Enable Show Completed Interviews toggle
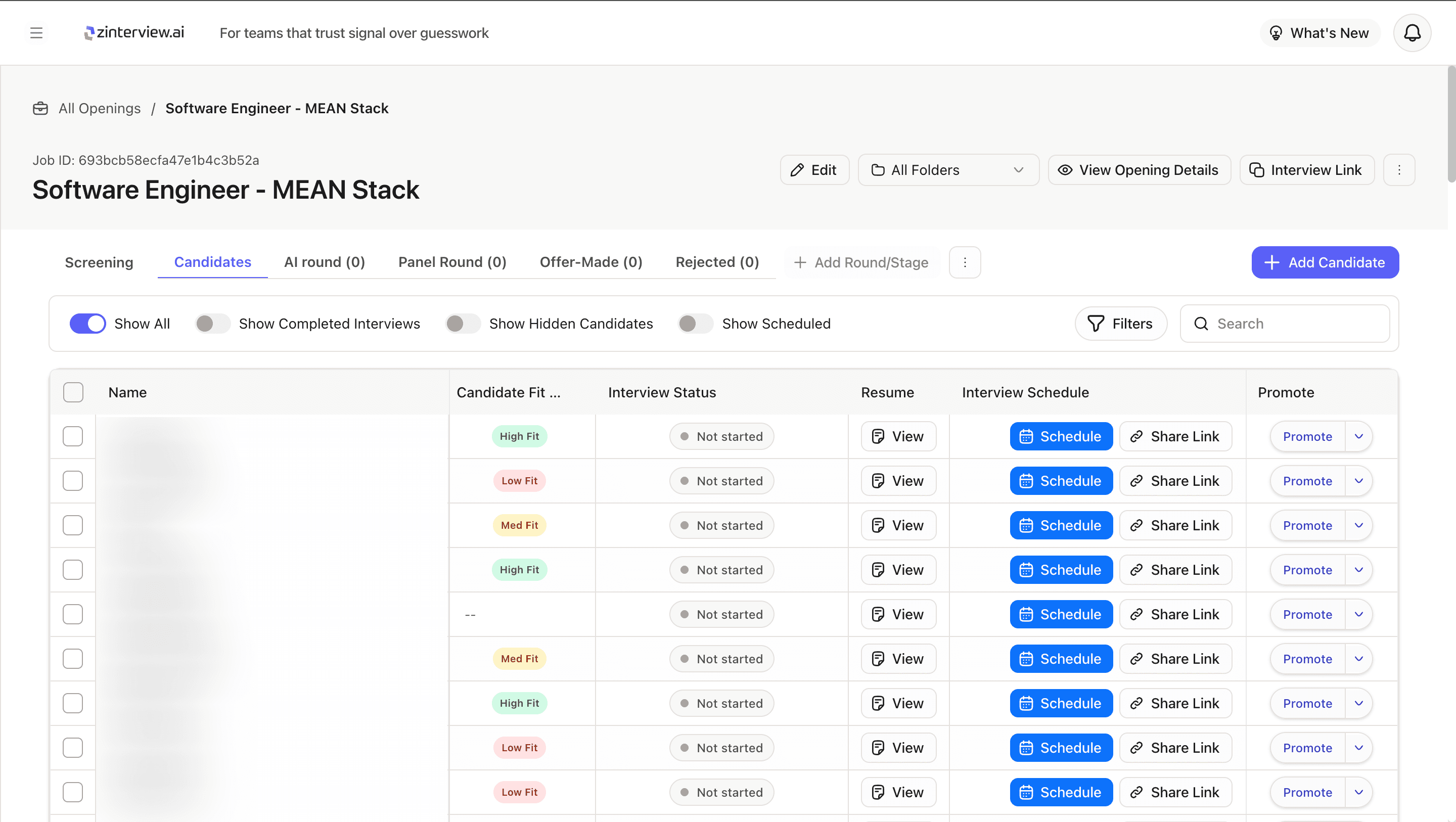Screen dimensions: 1456x822 212,324
